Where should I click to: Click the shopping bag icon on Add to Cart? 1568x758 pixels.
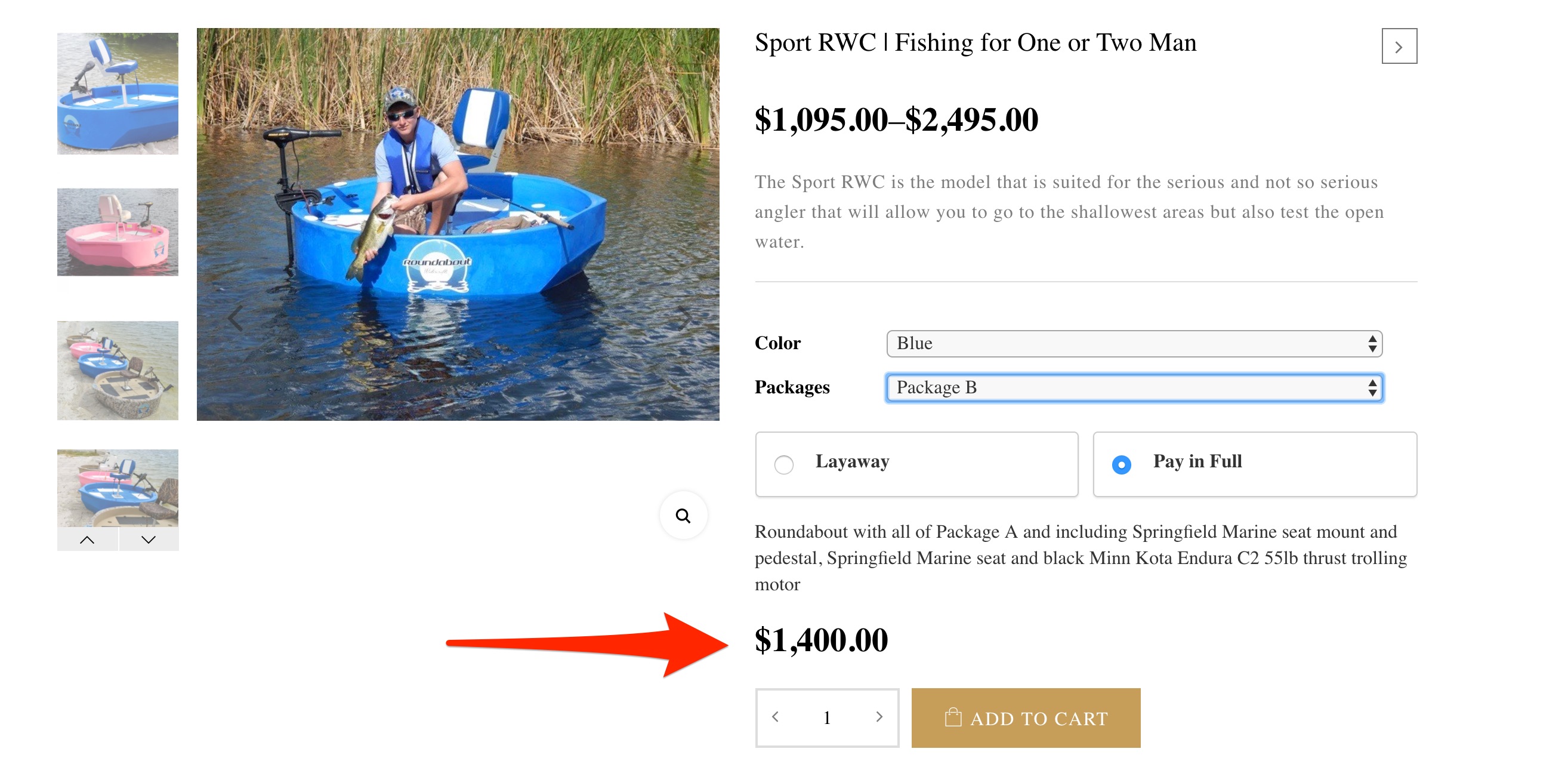953,717
